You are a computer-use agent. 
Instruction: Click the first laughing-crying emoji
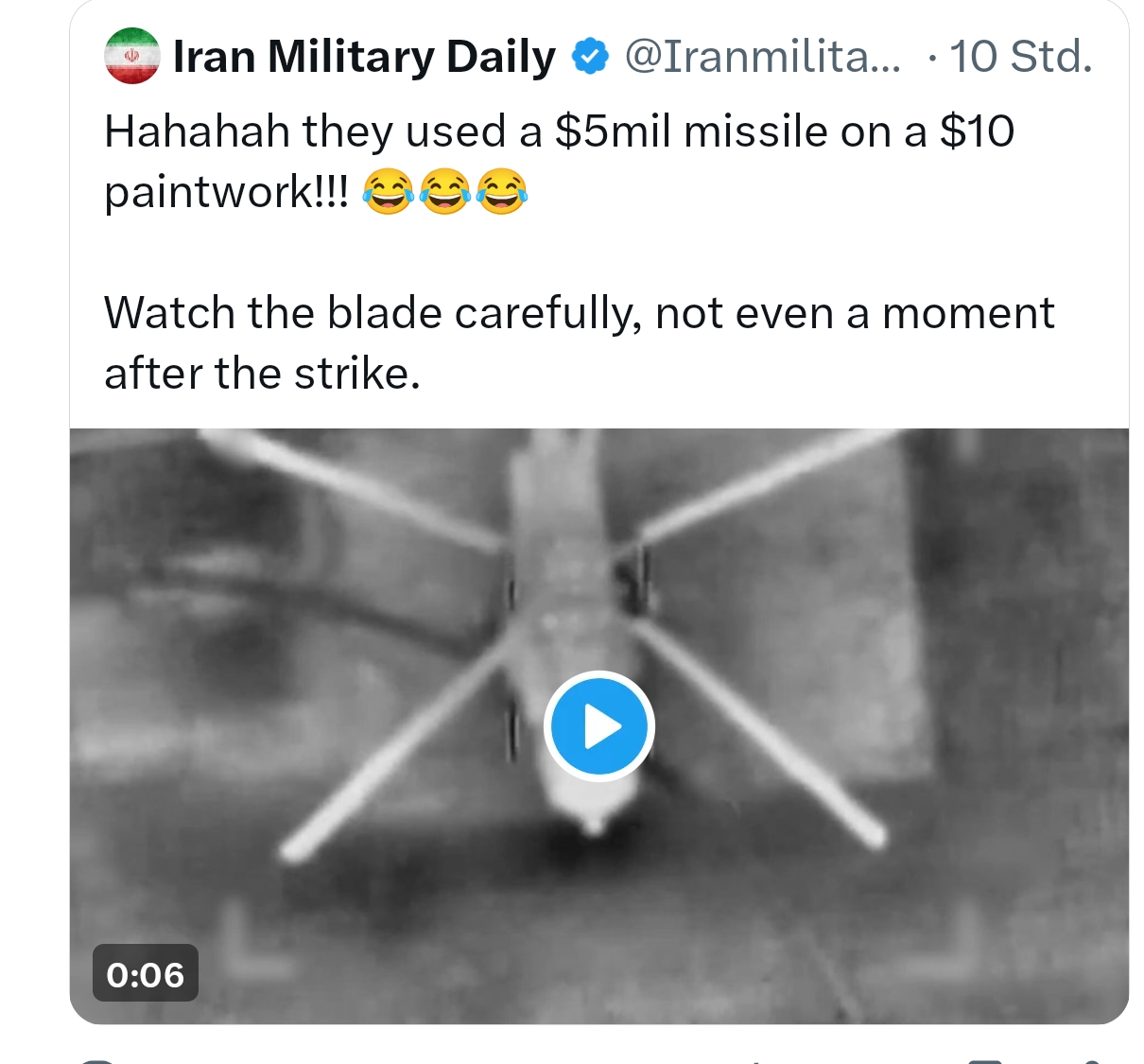(388, 191)
